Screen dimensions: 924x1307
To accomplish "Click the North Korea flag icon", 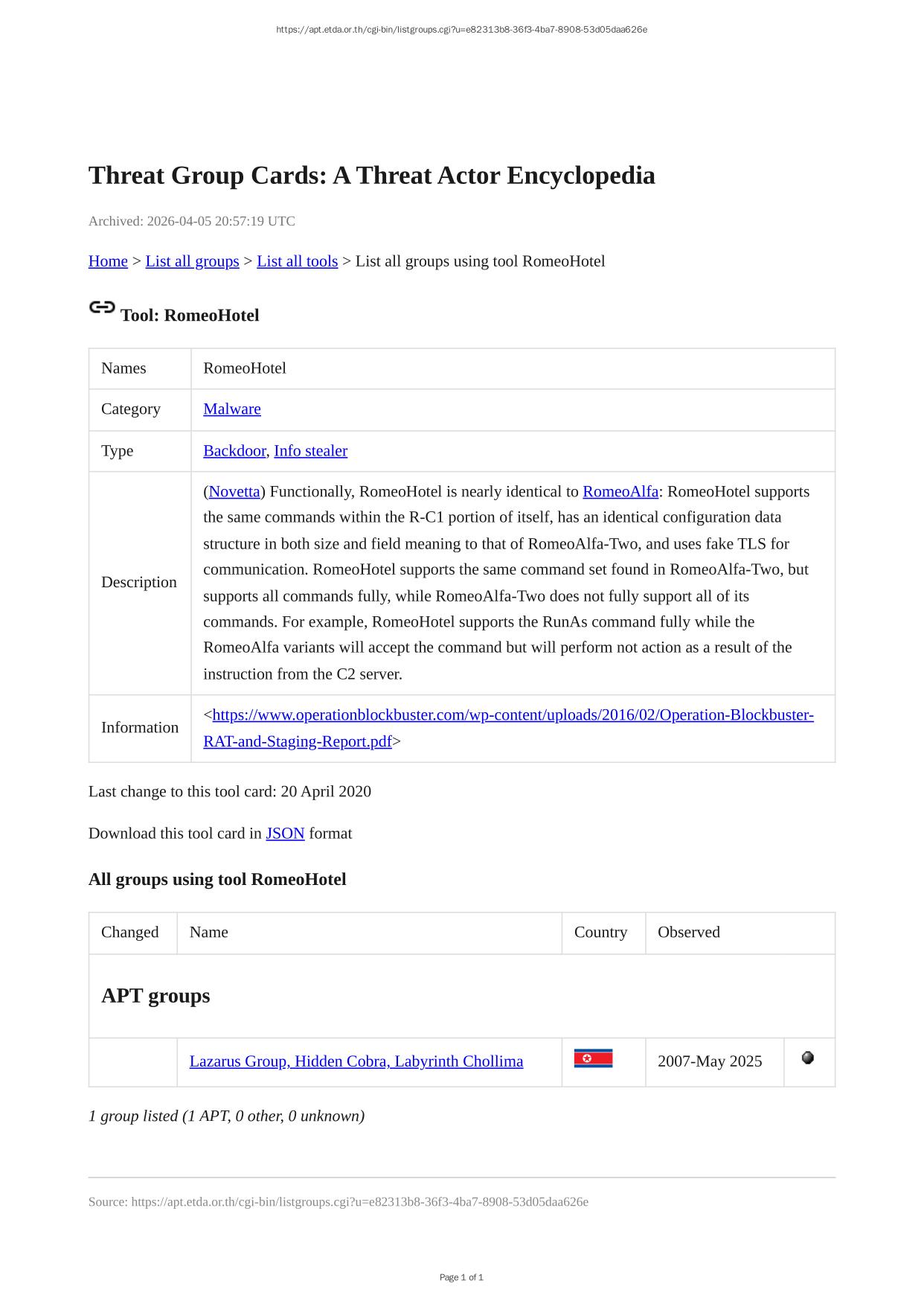I will click(593, 1058).
